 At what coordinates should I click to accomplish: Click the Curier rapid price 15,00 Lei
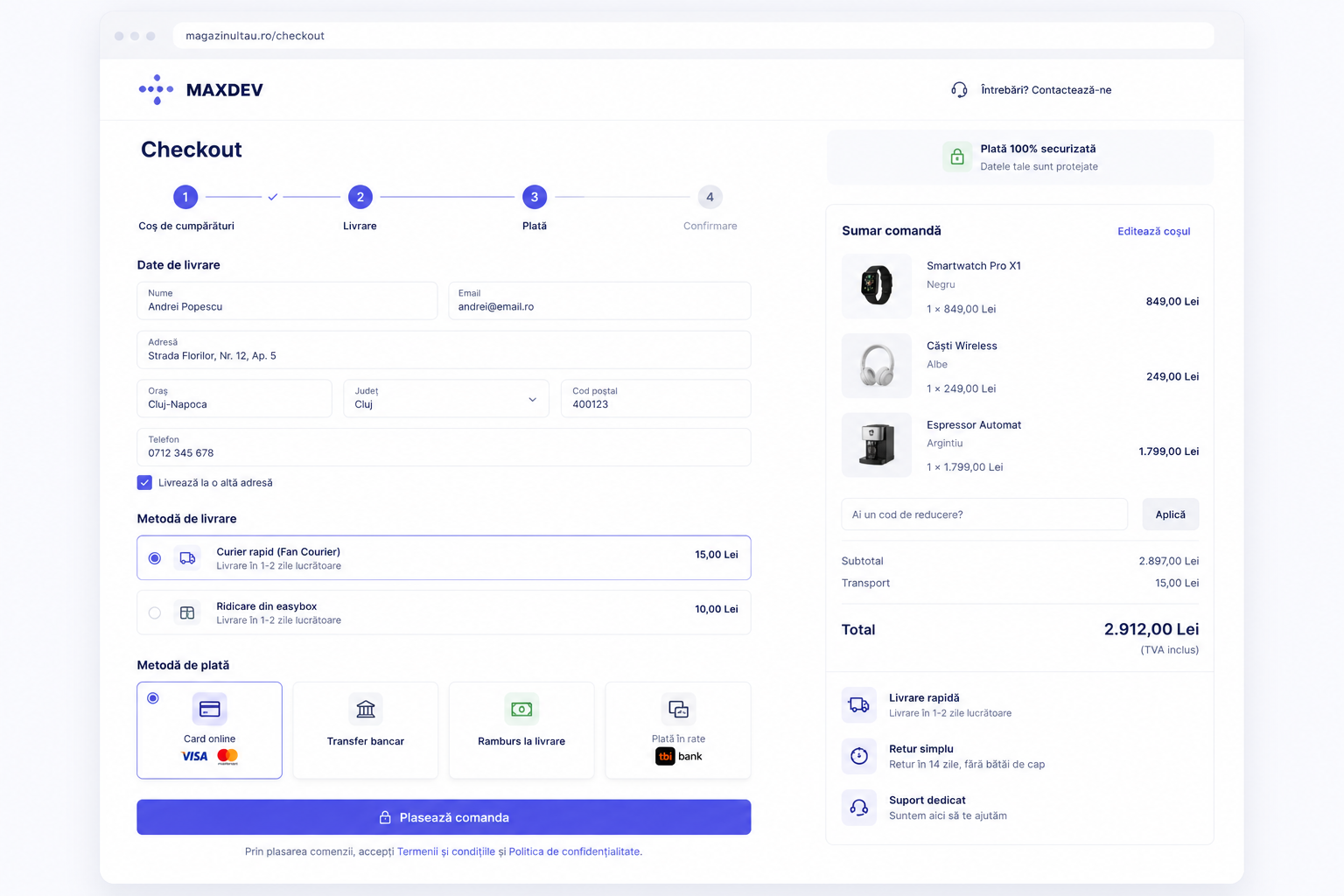click(717, 555)
